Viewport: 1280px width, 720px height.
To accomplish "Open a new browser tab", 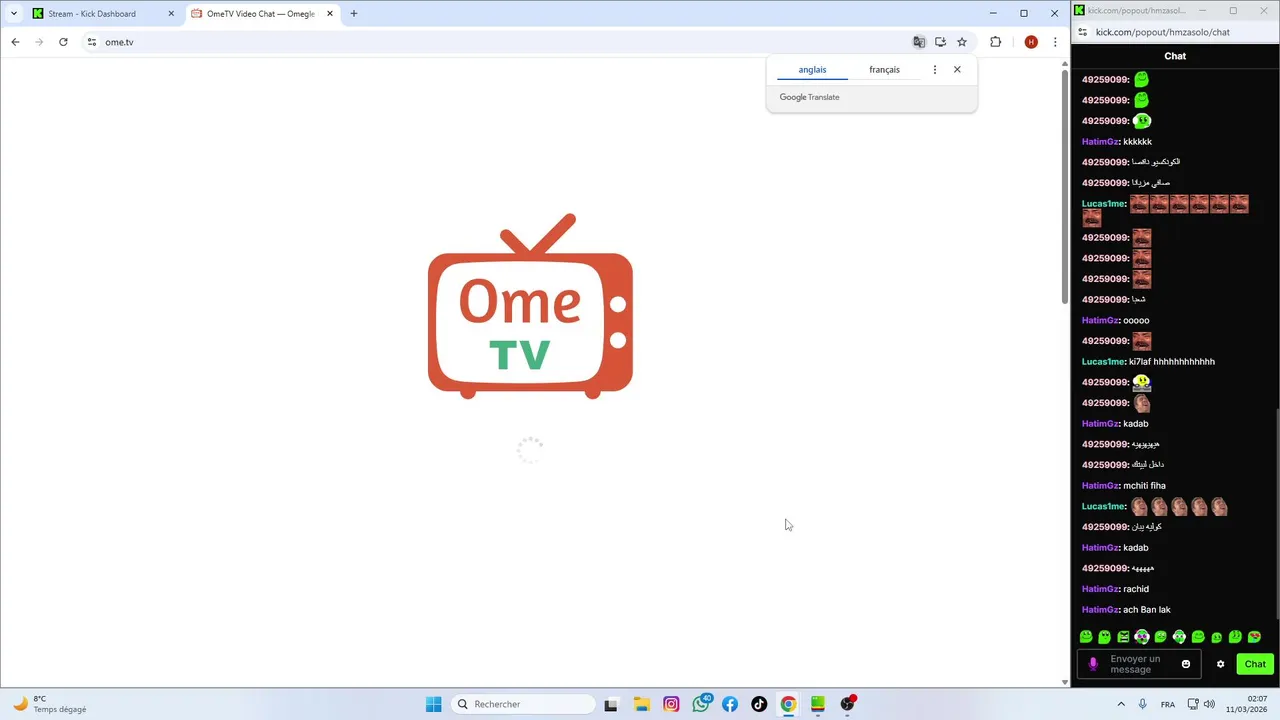I will [x=354, y=14].
